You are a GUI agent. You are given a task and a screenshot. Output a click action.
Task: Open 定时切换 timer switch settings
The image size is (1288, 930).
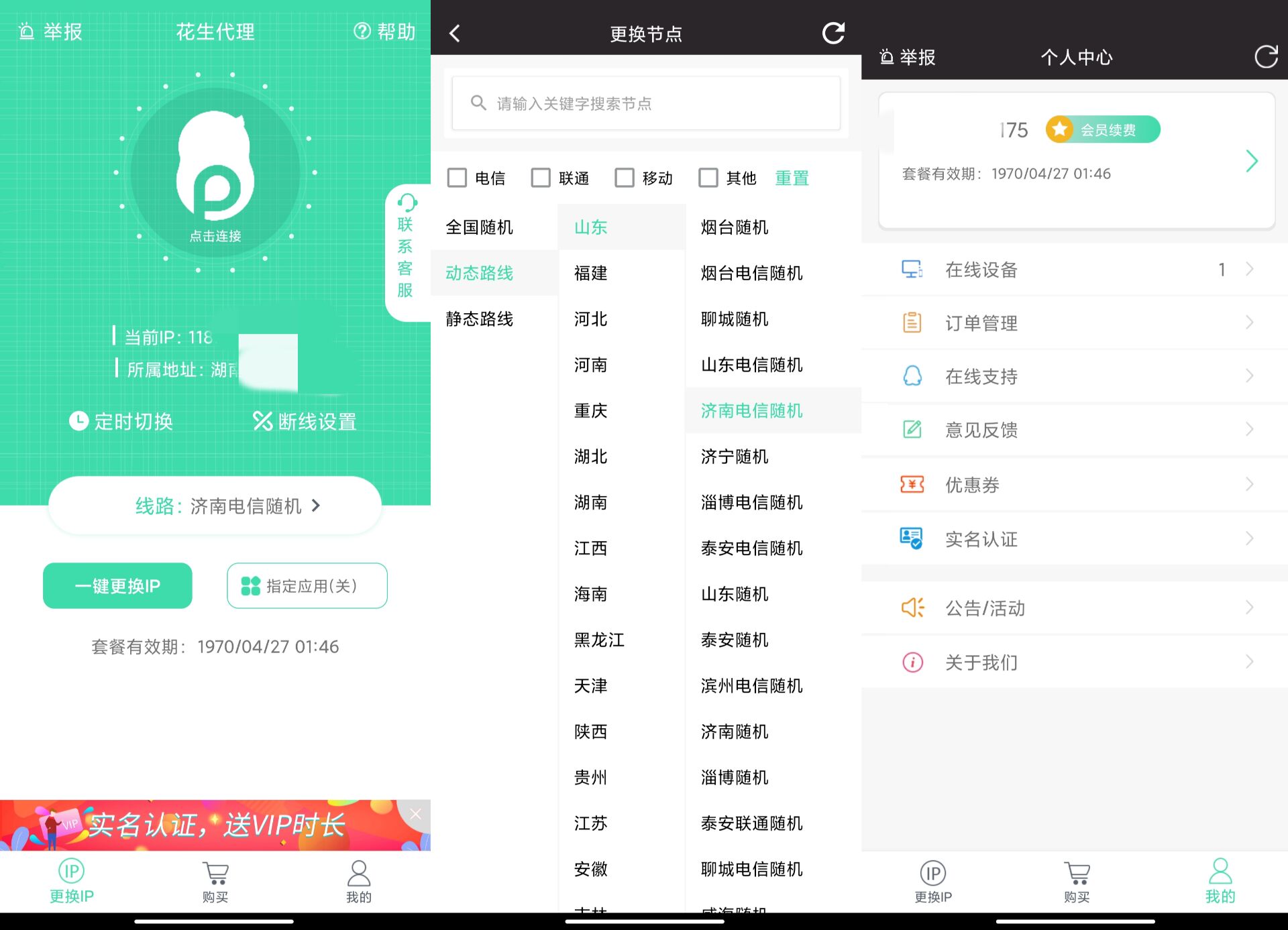(122, 421)
